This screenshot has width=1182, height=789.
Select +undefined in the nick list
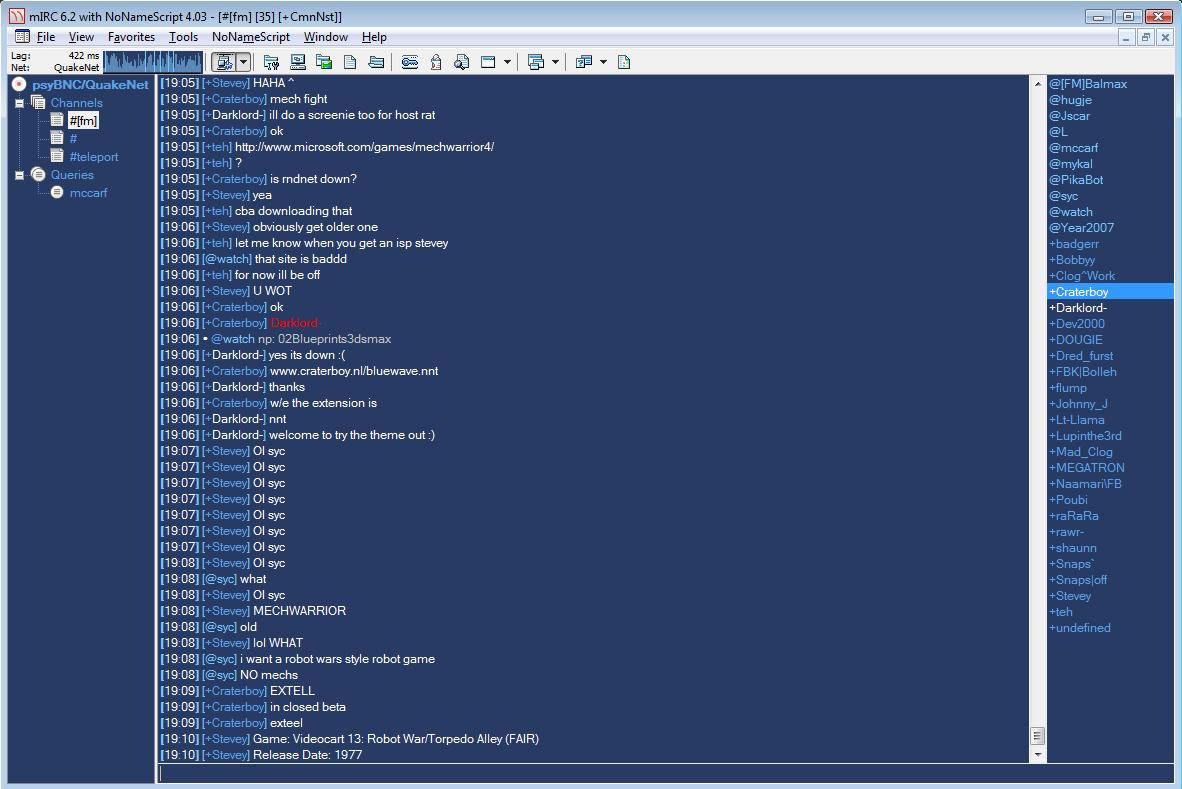pos(1079,628)
